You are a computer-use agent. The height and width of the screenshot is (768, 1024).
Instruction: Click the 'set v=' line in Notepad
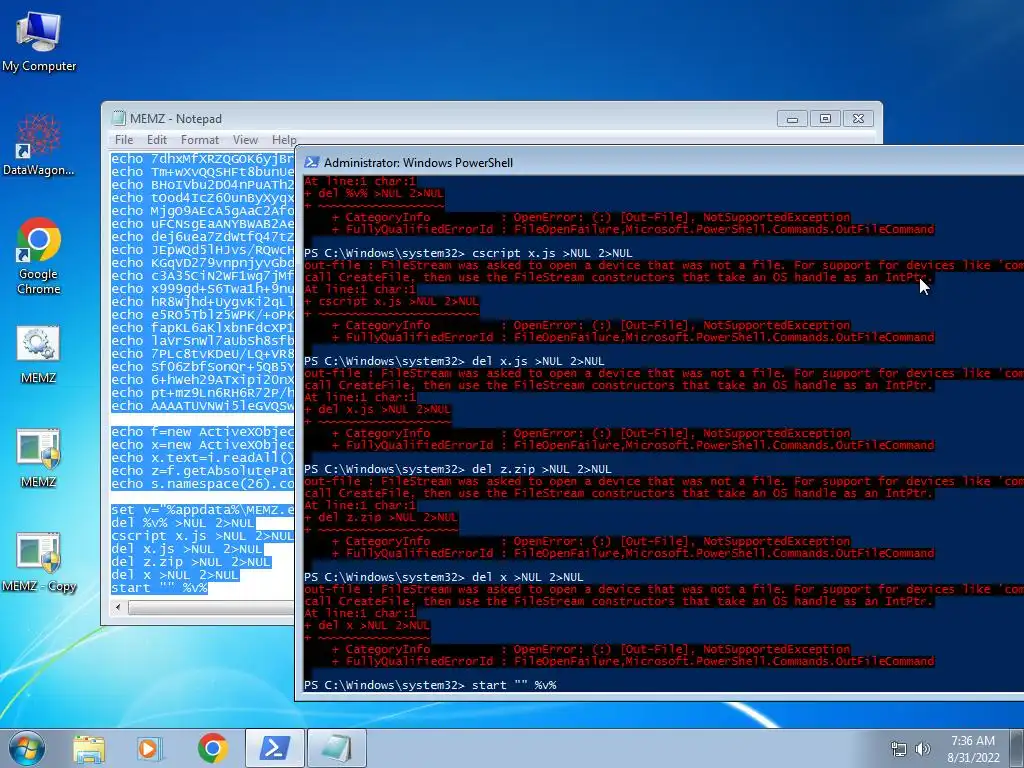point(202,510)
